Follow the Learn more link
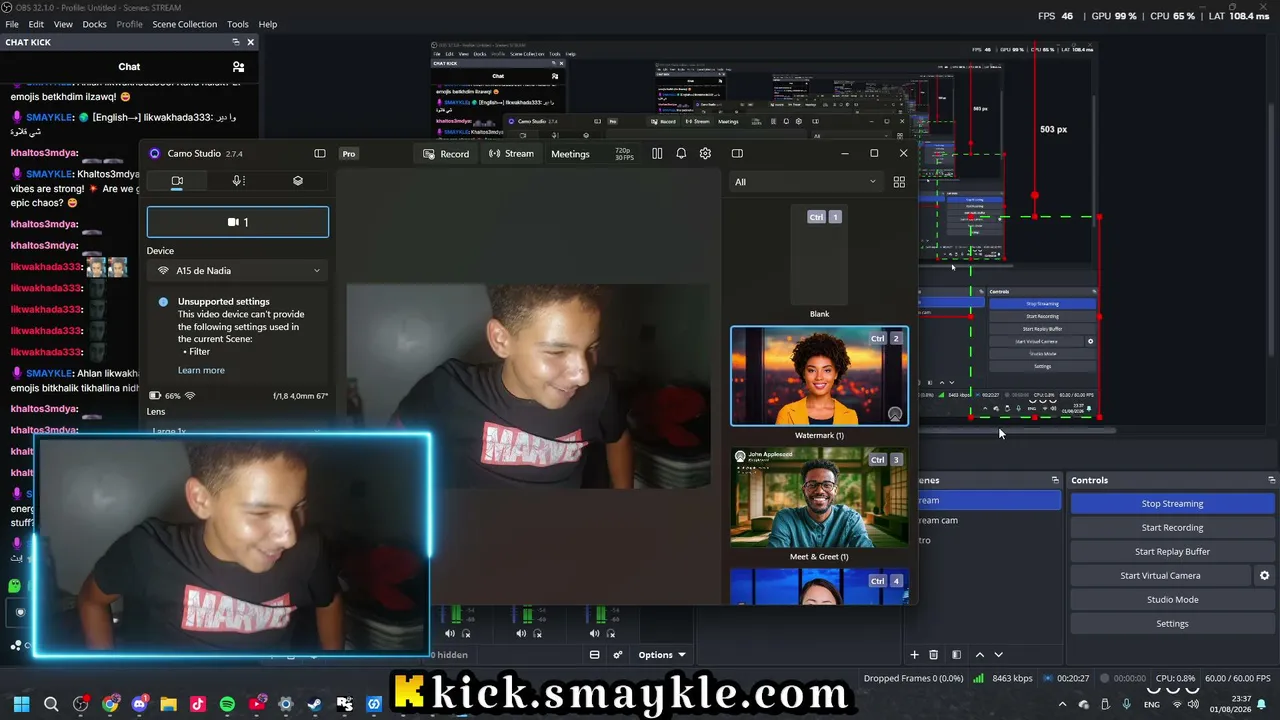The width and height of the screenshot is (1280, 720). [x=201, y=370]
